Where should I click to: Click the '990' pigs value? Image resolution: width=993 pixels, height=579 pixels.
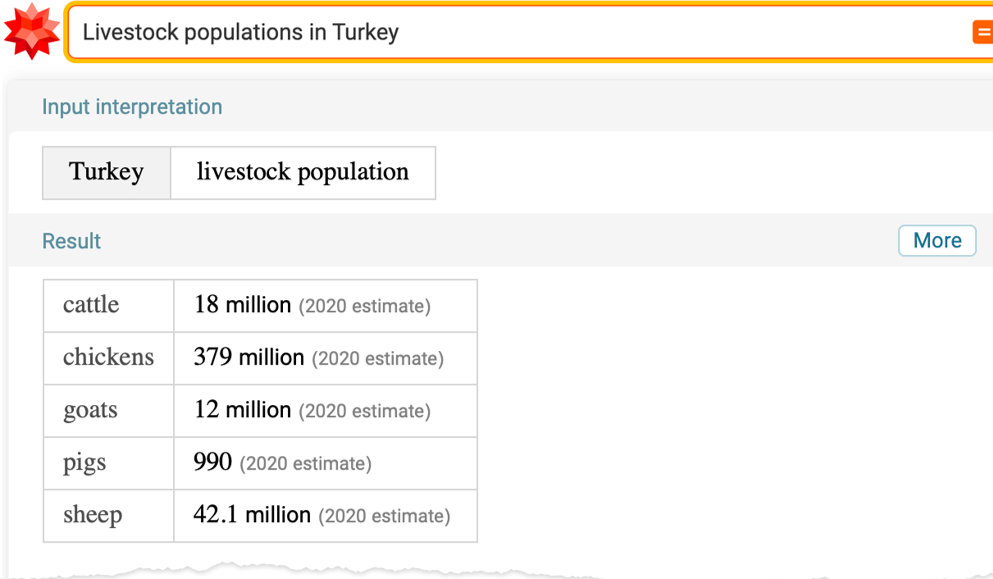(x=213, y=462)
